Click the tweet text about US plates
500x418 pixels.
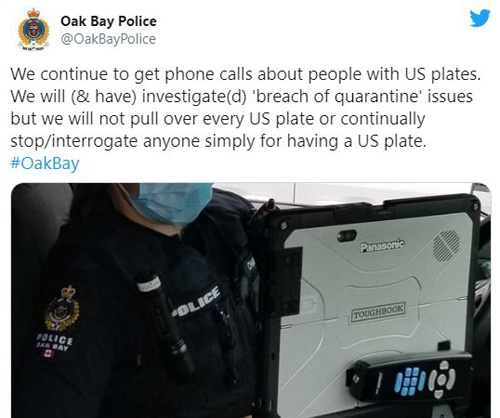246,107
